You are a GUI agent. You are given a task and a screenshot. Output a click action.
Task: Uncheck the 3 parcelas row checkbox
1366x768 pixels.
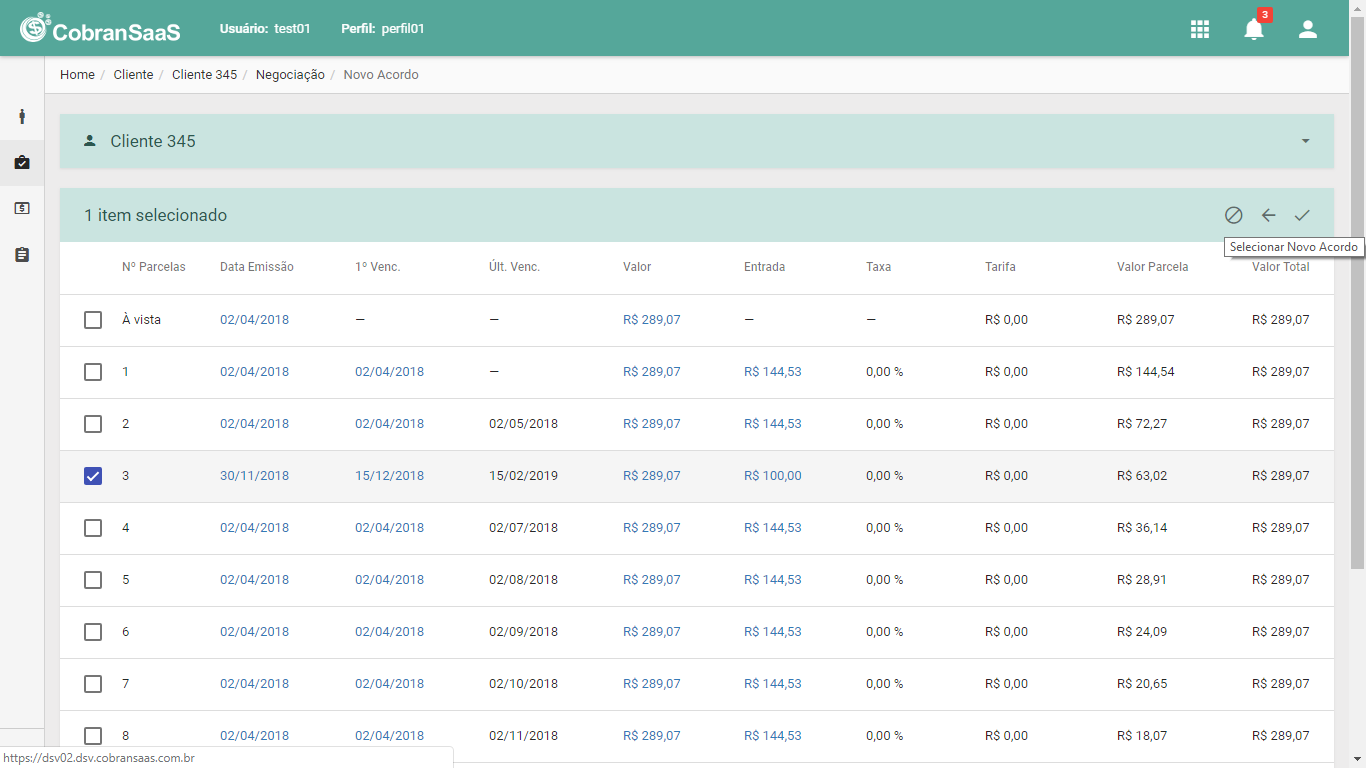[93, 476]
